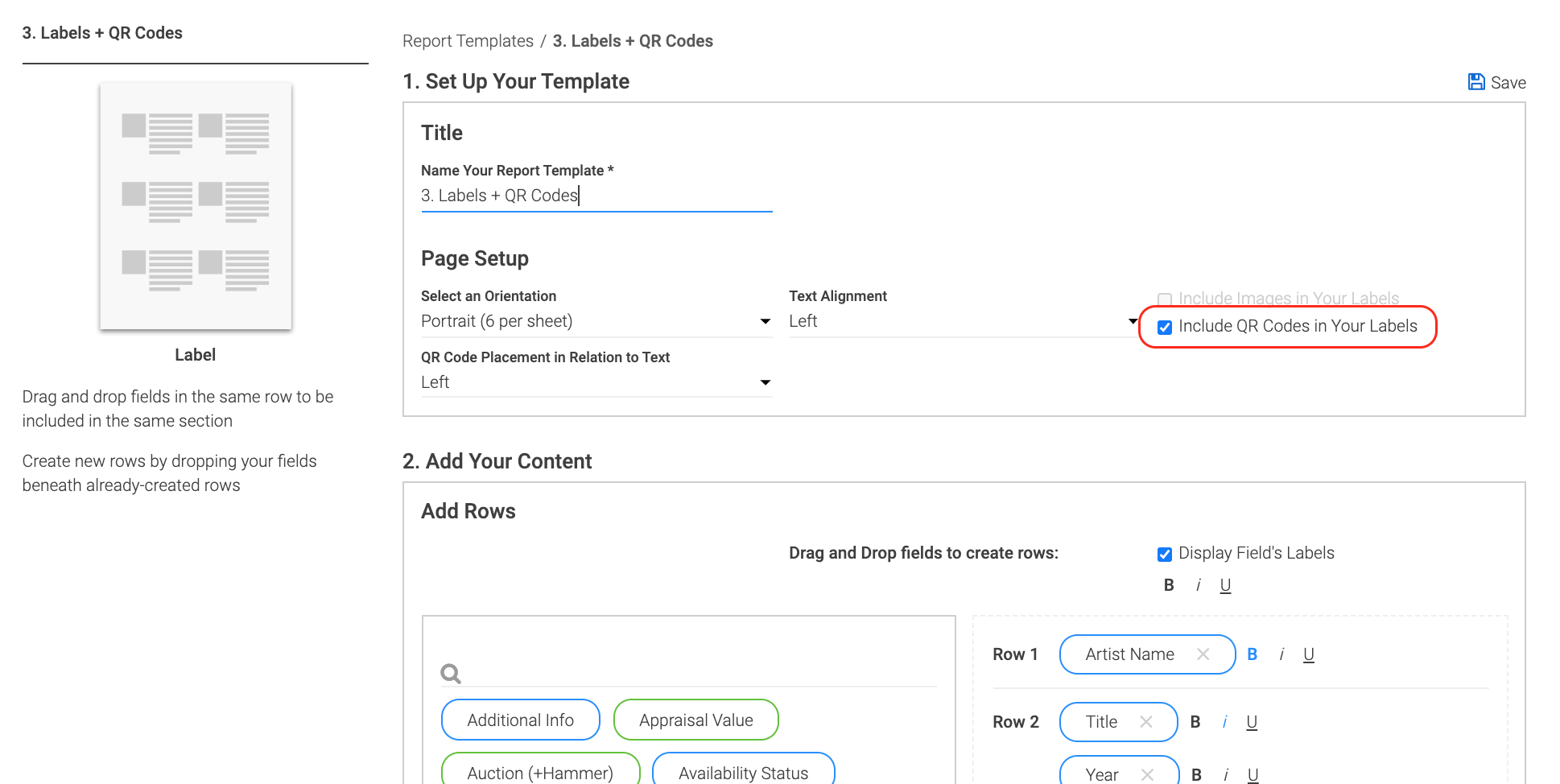The width and height of the screenshot is (1560, 784).
Task: Click the Save floppy disk icon
Action: 1476,82
